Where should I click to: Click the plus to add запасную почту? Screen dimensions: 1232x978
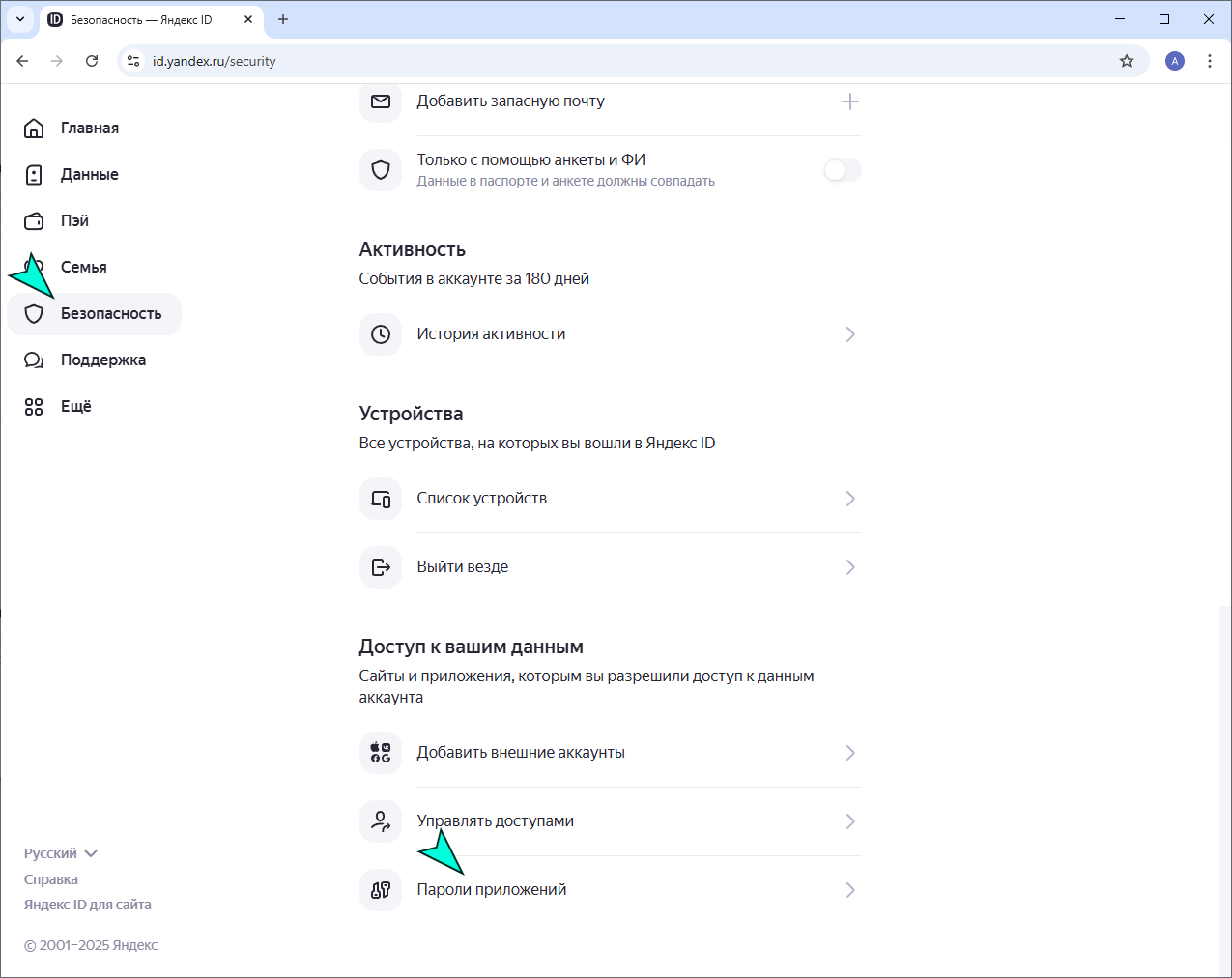[x=850, y=101]
